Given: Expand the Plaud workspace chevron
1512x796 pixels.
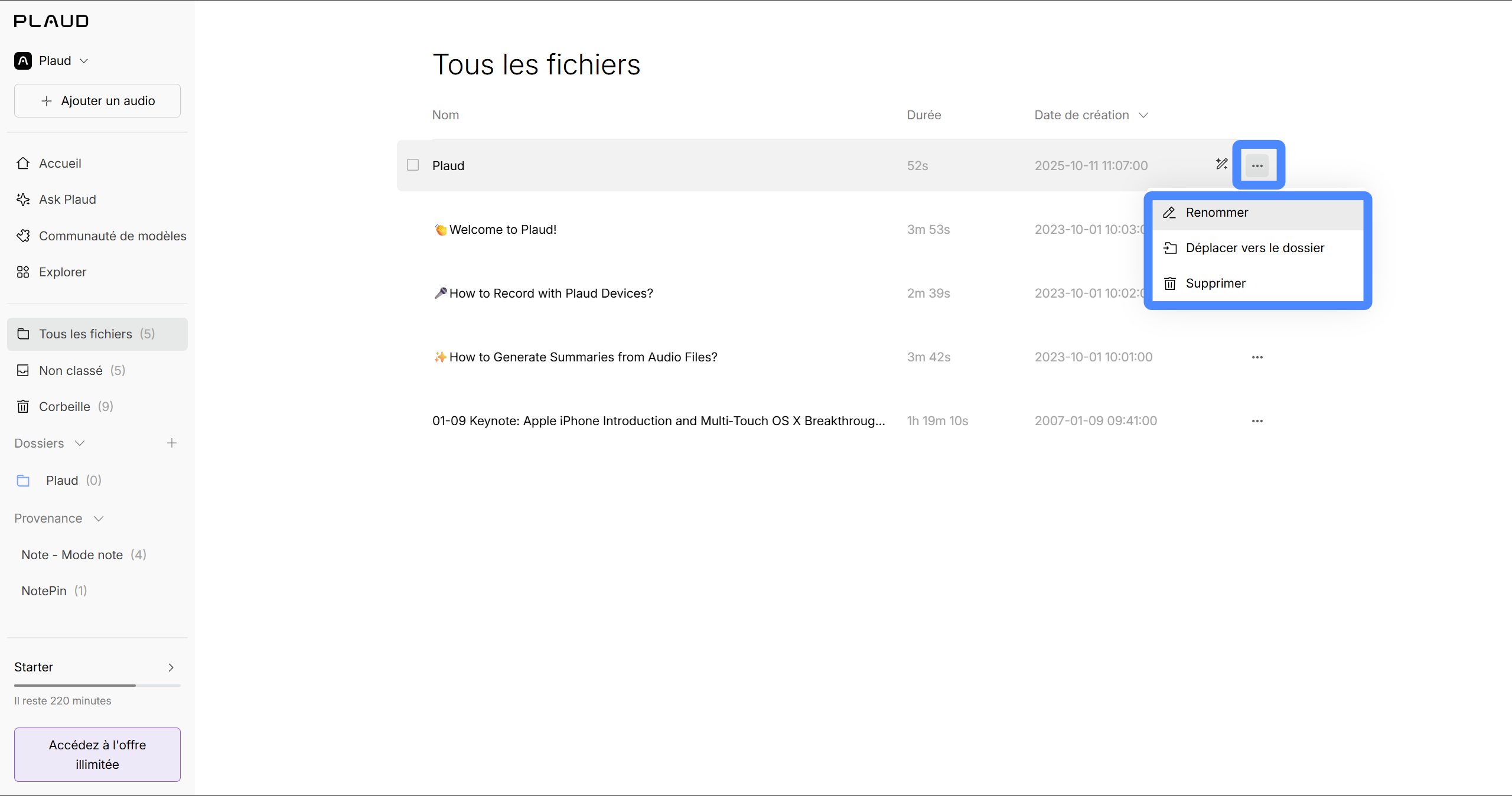Looking at the screenshot, I should click(84, 61).
